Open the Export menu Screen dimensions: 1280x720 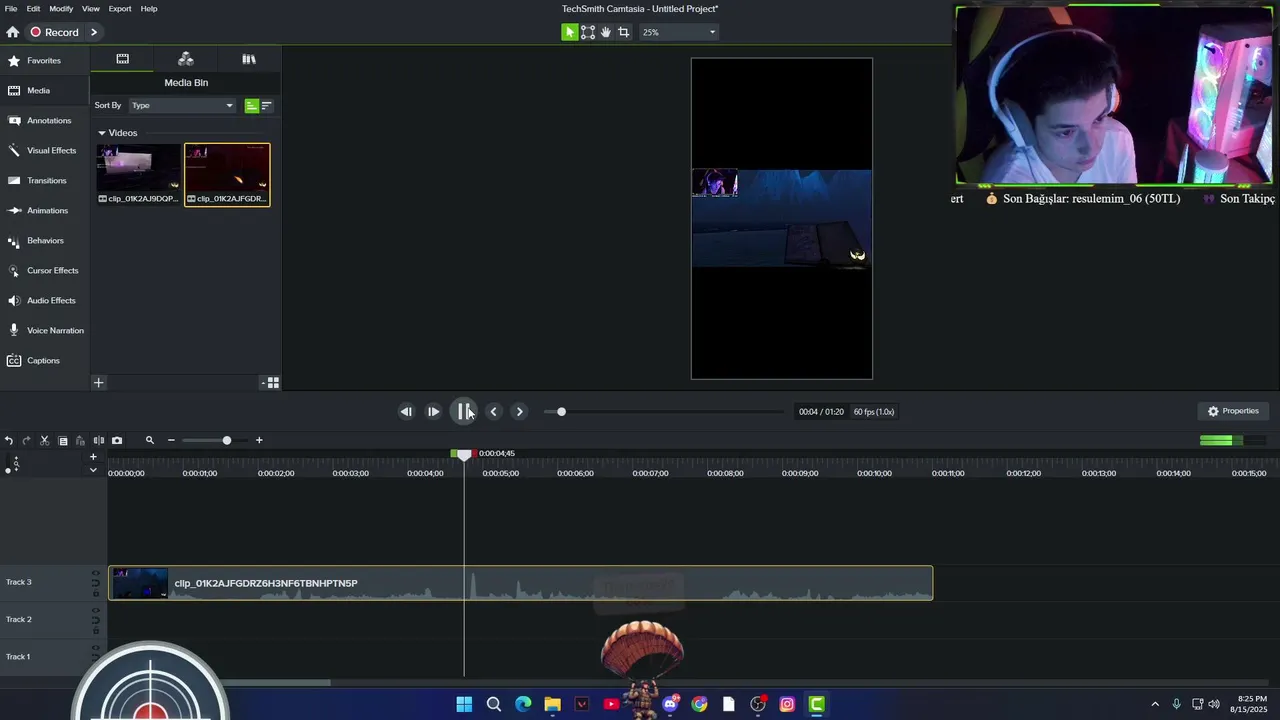tap(120, 8)
